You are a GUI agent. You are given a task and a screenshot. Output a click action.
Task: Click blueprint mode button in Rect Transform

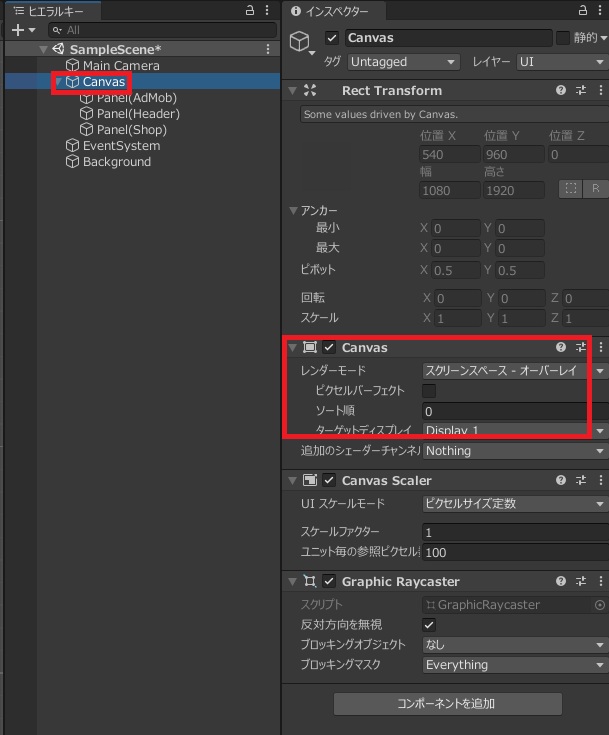click(571, 189)
